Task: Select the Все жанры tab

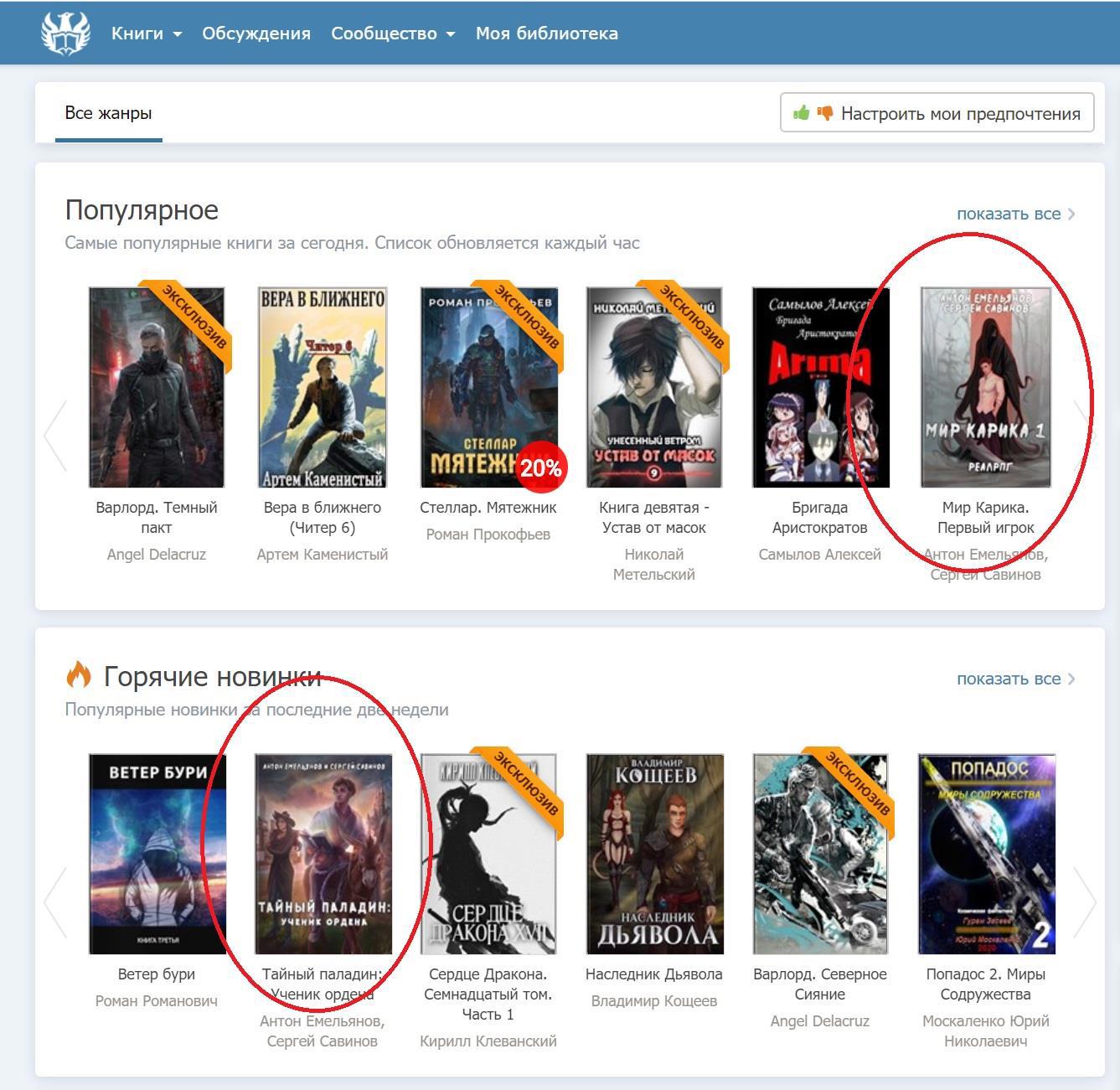Action: coord(108,113)
